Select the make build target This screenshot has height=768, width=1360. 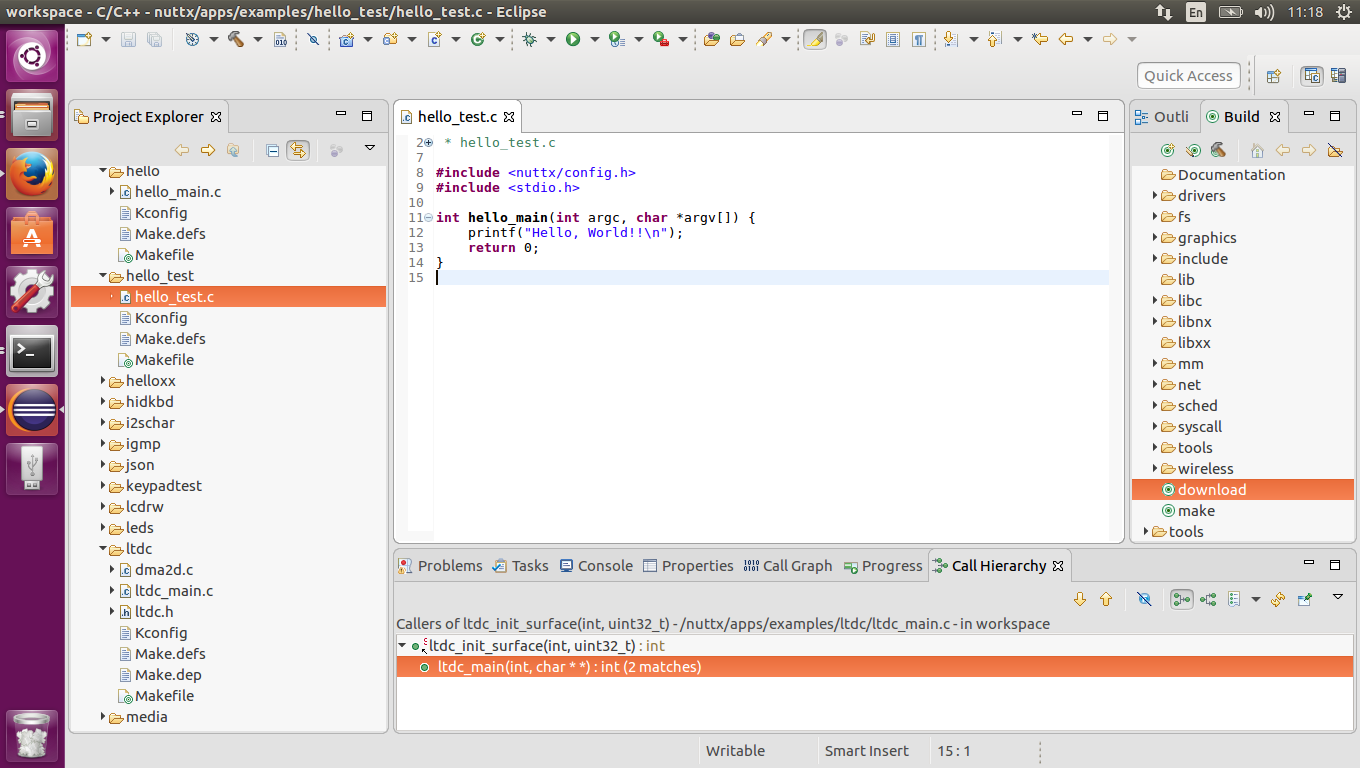(1196, 511)
